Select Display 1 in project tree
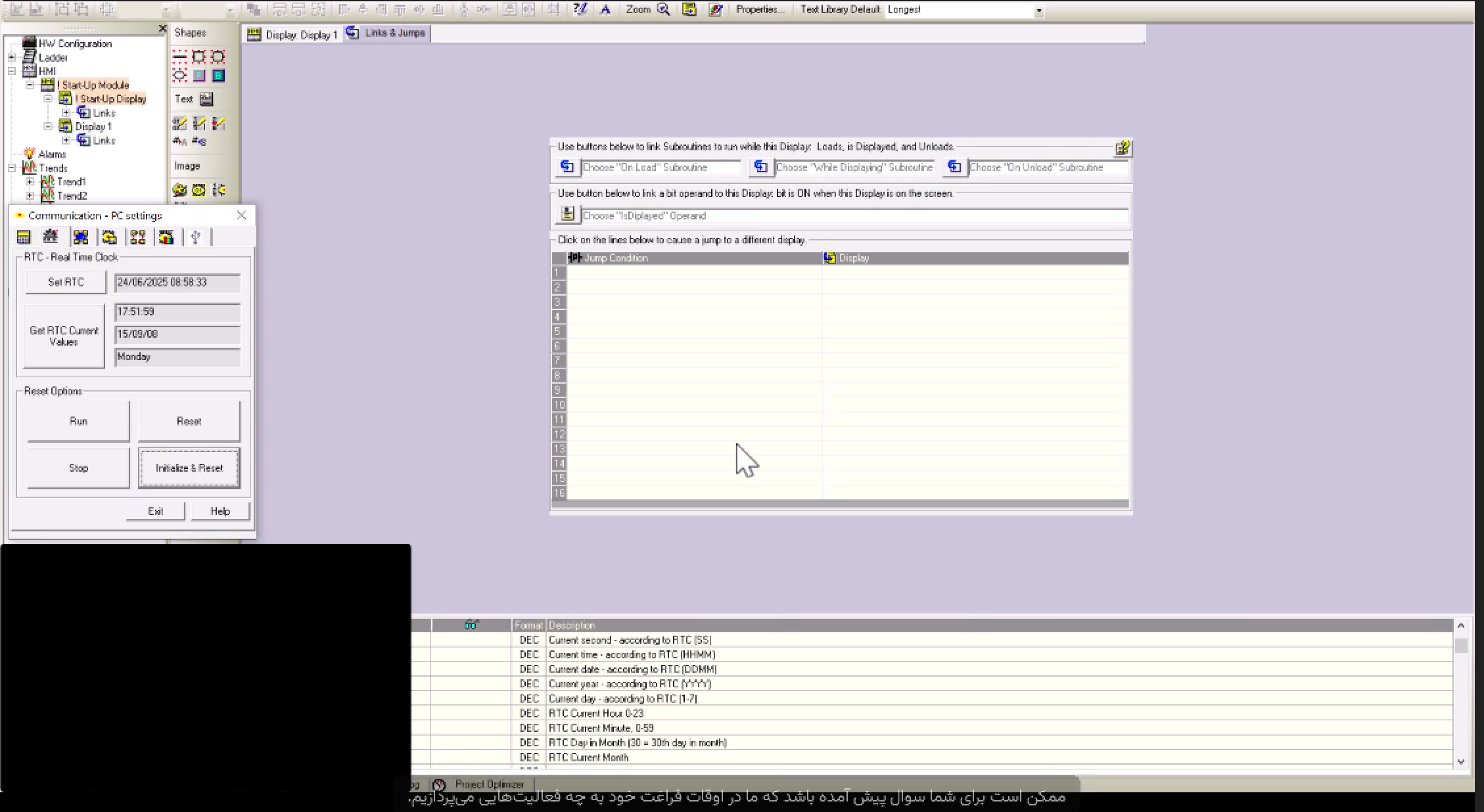This screenshot has width=1484, height=812. click(93, 127)
